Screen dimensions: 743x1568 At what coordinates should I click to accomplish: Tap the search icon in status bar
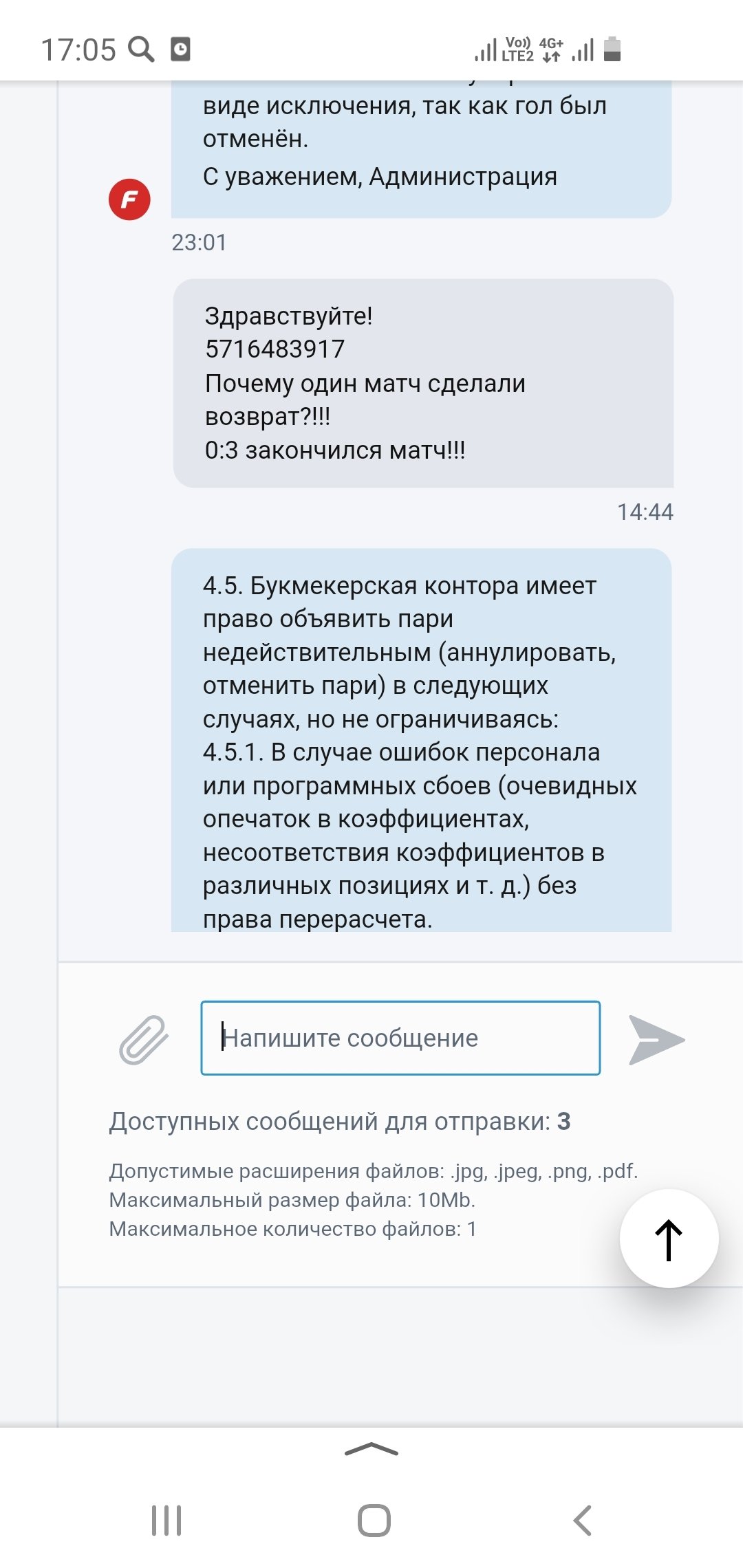(x=142, y=50)
